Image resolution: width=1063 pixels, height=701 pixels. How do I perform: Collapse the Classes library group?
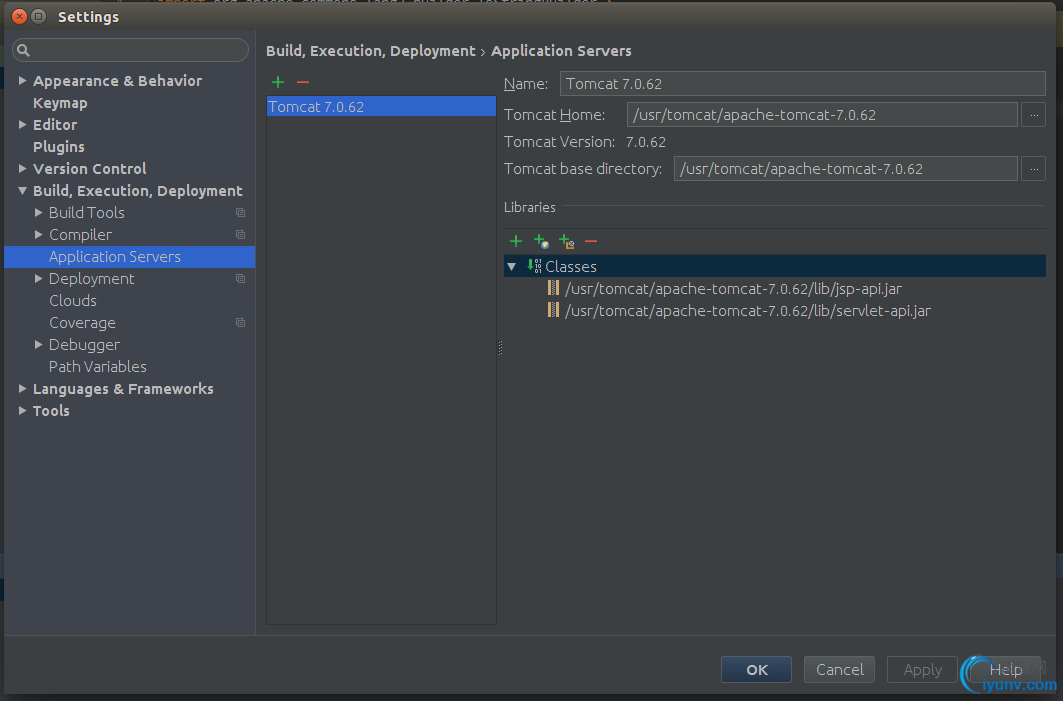(512, 266)
